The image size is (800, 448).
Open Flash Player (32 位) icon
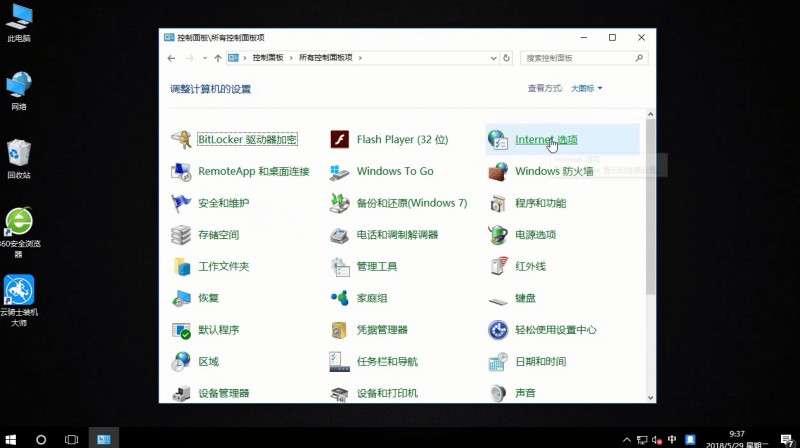pos(339,139)
